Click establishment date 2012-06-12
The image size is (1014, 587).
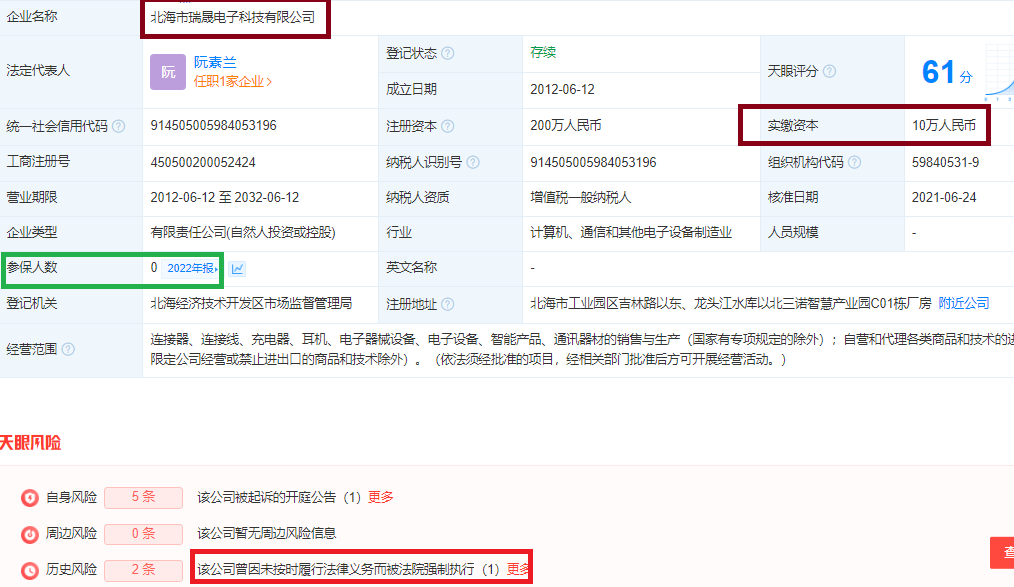563,89
